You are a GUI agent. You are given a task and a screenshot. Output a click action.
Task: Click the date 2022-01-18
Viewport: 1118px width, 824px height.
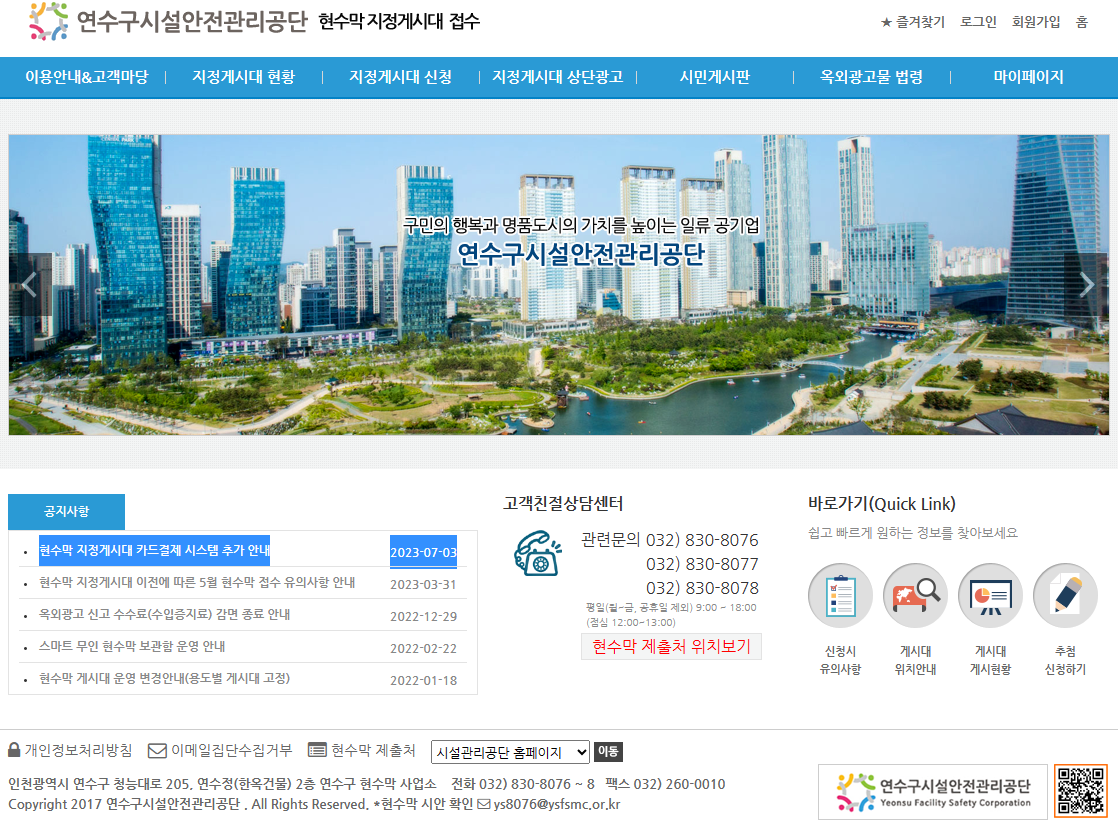click(x=424, y=681)
